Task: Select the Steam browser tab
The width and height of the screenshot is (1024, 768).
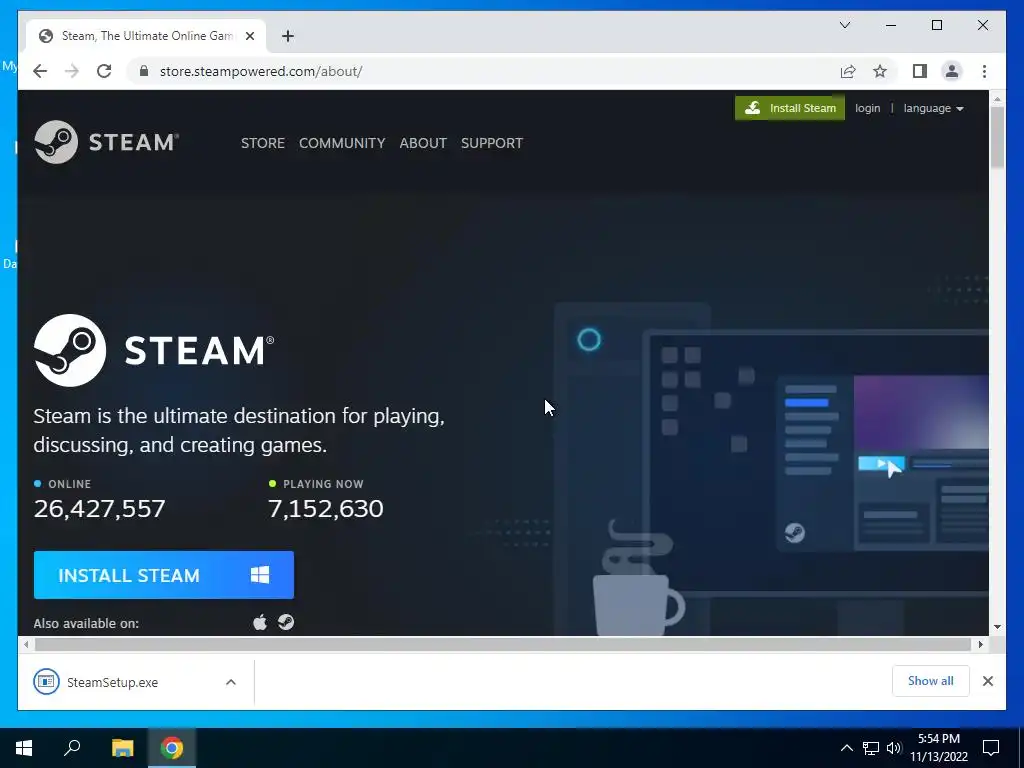Action: (x=146, y=36)
